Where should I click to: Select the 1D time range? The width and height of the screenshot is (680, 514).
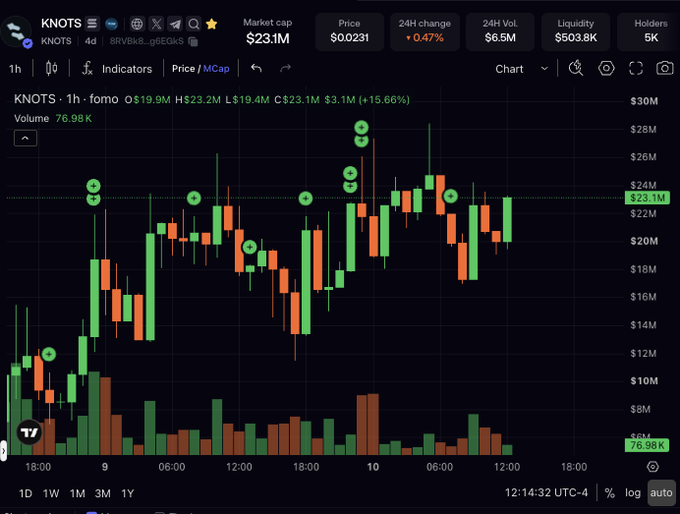26,493
